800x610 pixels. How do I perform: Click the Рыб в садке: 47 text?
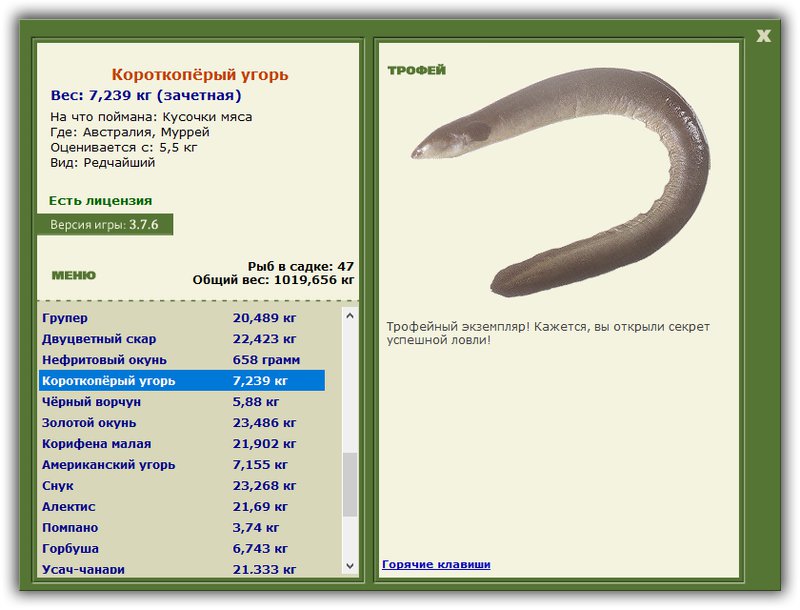pyautogui.click(x=301, y=266)
